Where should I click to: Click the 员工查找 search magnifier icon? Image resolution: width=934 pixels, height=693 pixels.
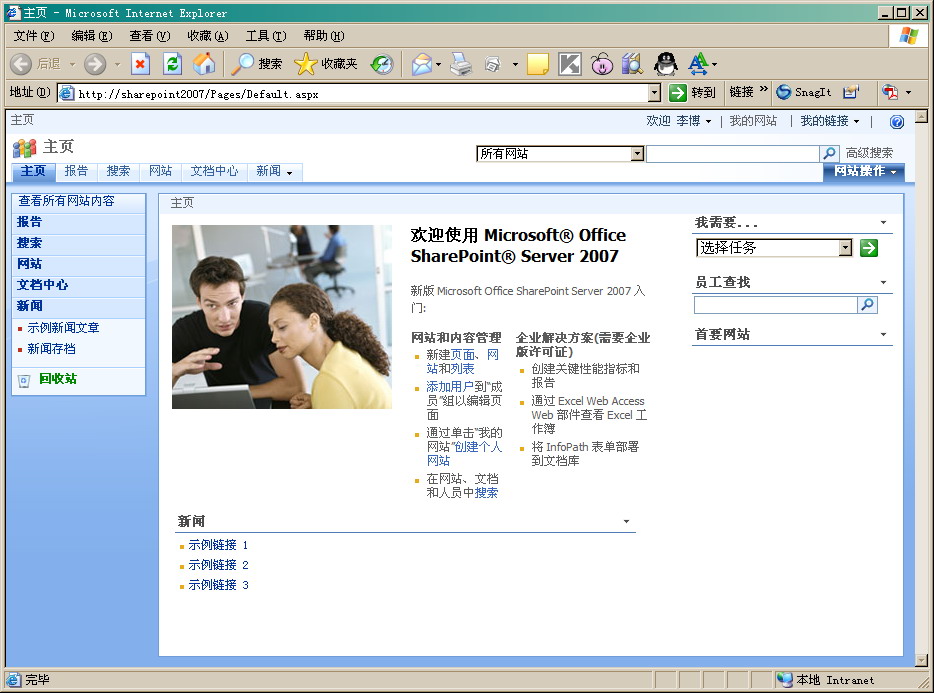coord(867,304)
